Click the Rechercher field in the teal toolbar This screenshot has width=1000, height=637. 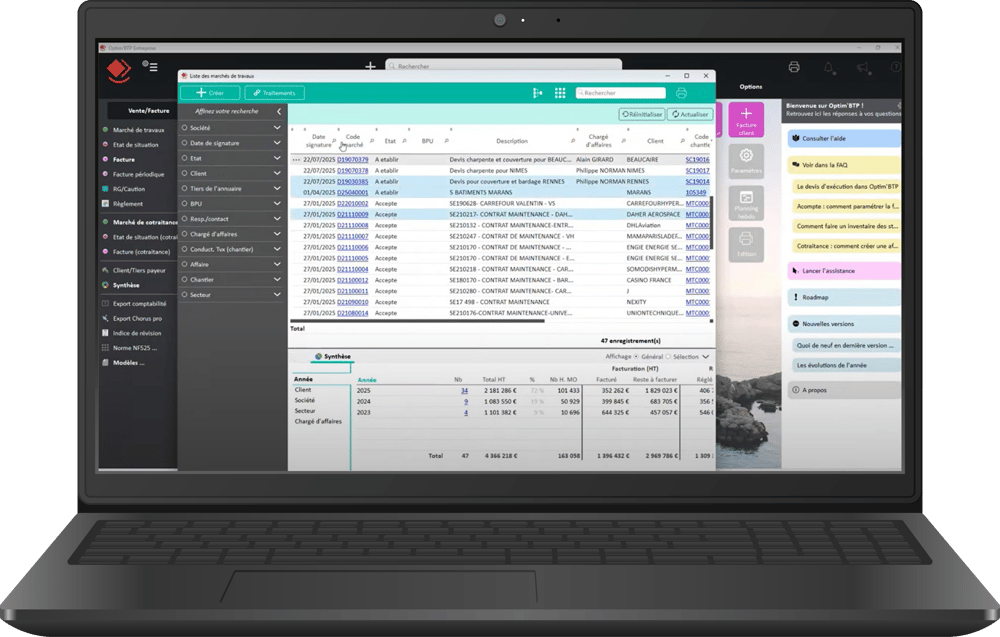pos(621,93)
